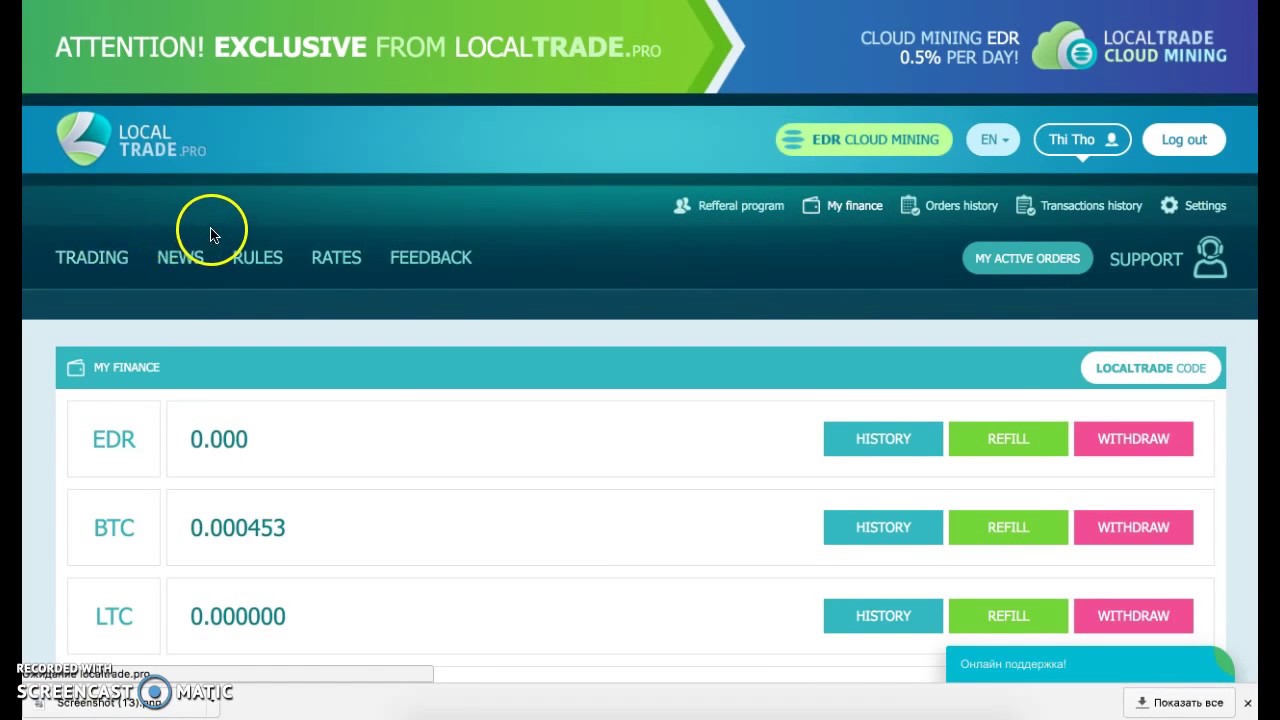1280x720 pixels.
Task: Click the Показать все downloads button
Action: [1179, 703]
